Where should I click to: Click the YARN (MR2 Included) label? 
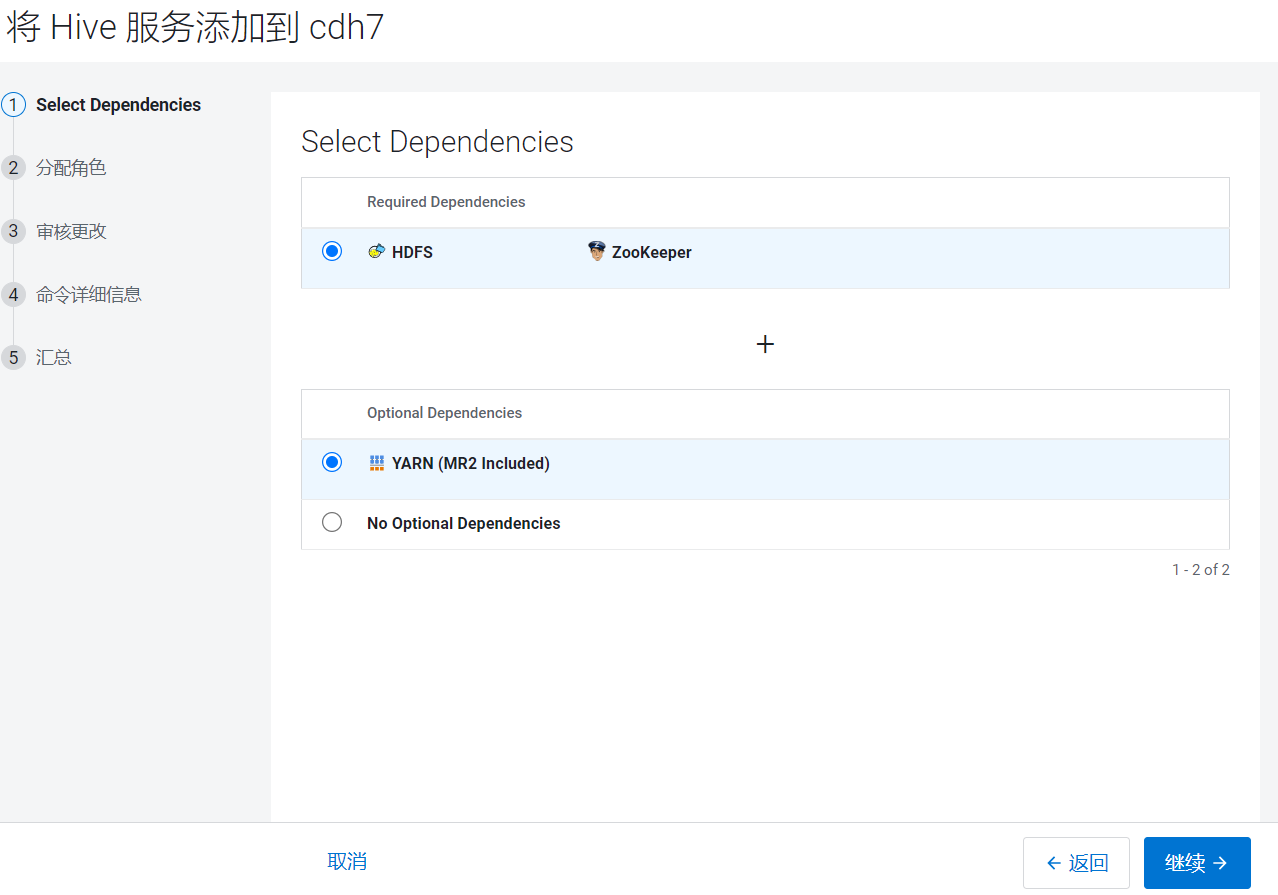[x=471, y=464]
